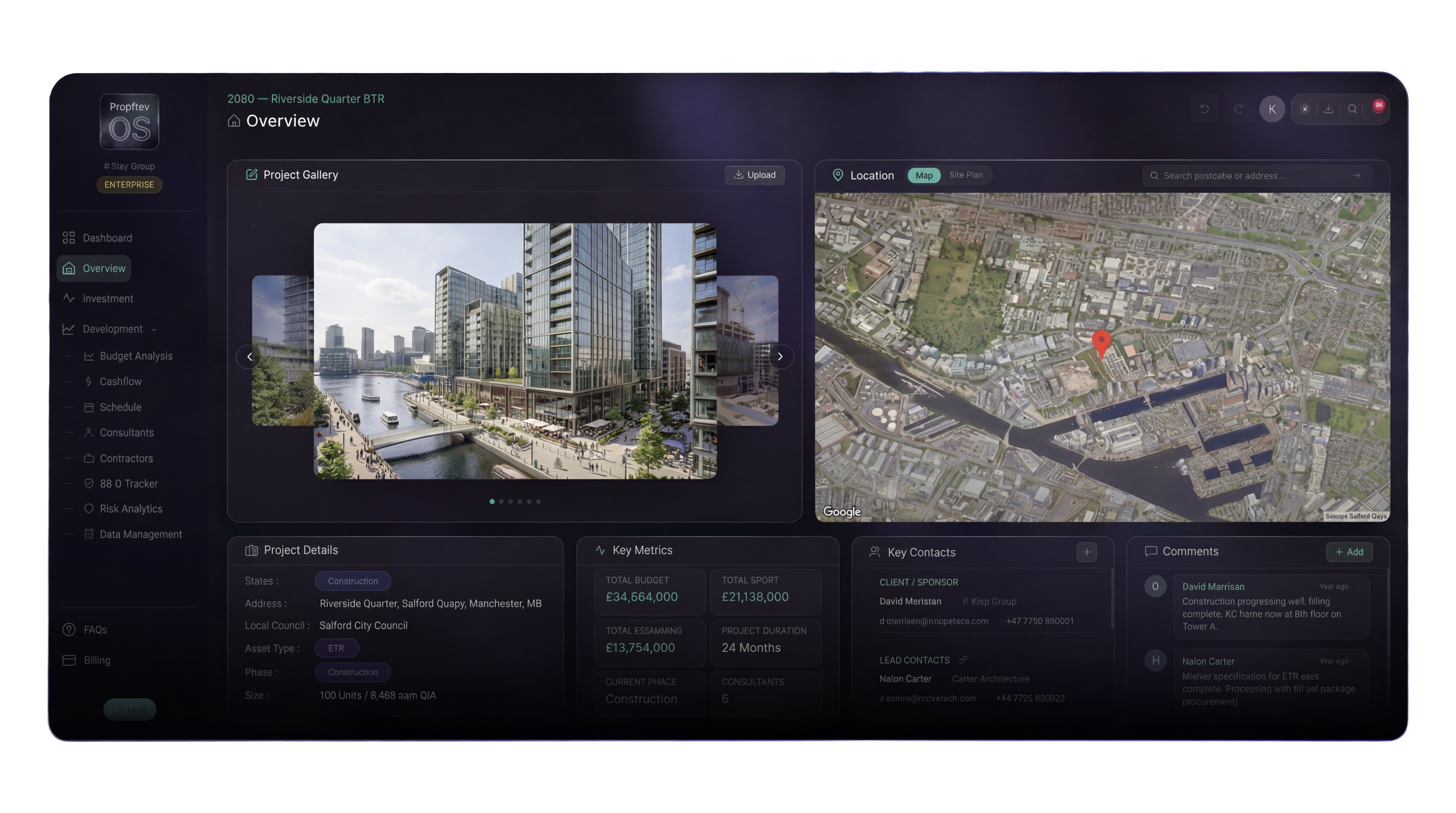
Task: Switch the Location view to Site Plan
Action: click(966, 175)
